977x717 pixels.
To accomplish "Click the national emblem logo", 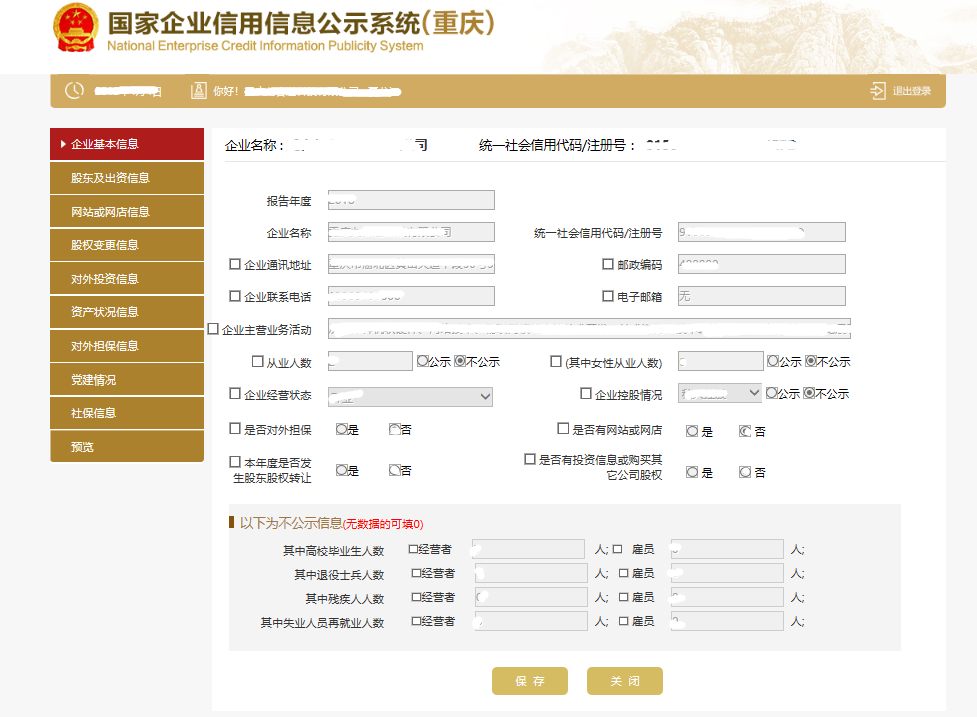I will point(75,30).
